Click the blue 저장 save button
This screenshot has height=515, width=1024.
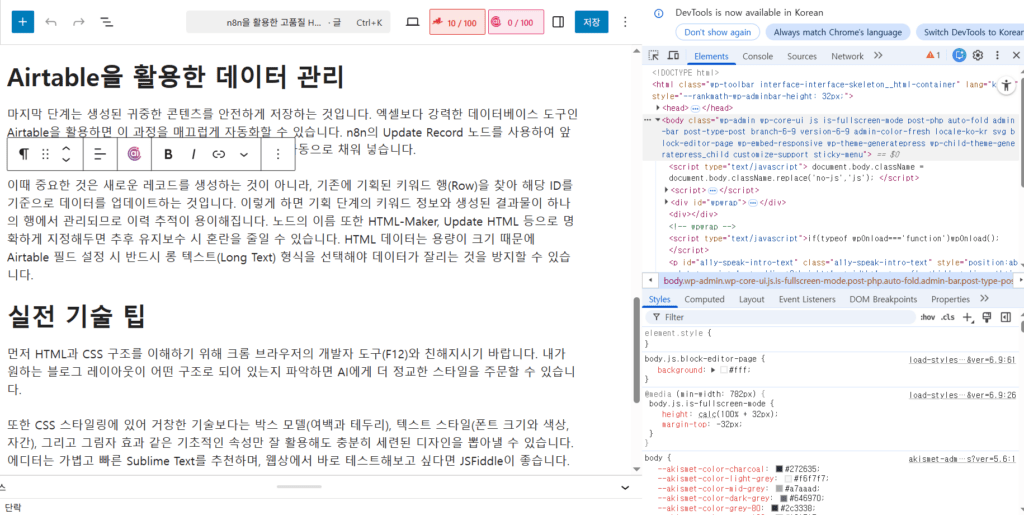click(592, 22)
